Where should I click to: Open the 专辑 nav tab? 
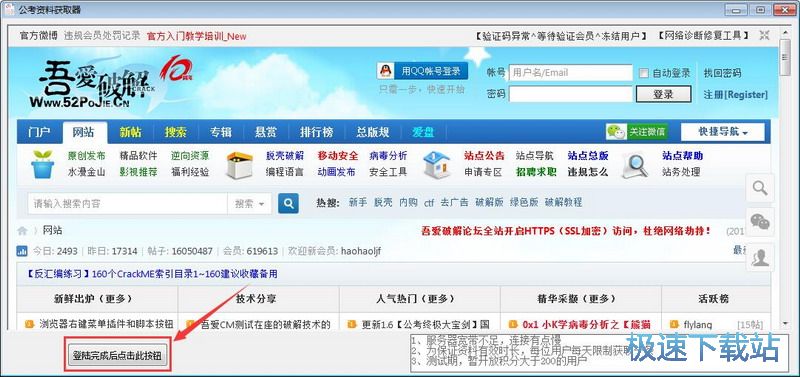220,133
